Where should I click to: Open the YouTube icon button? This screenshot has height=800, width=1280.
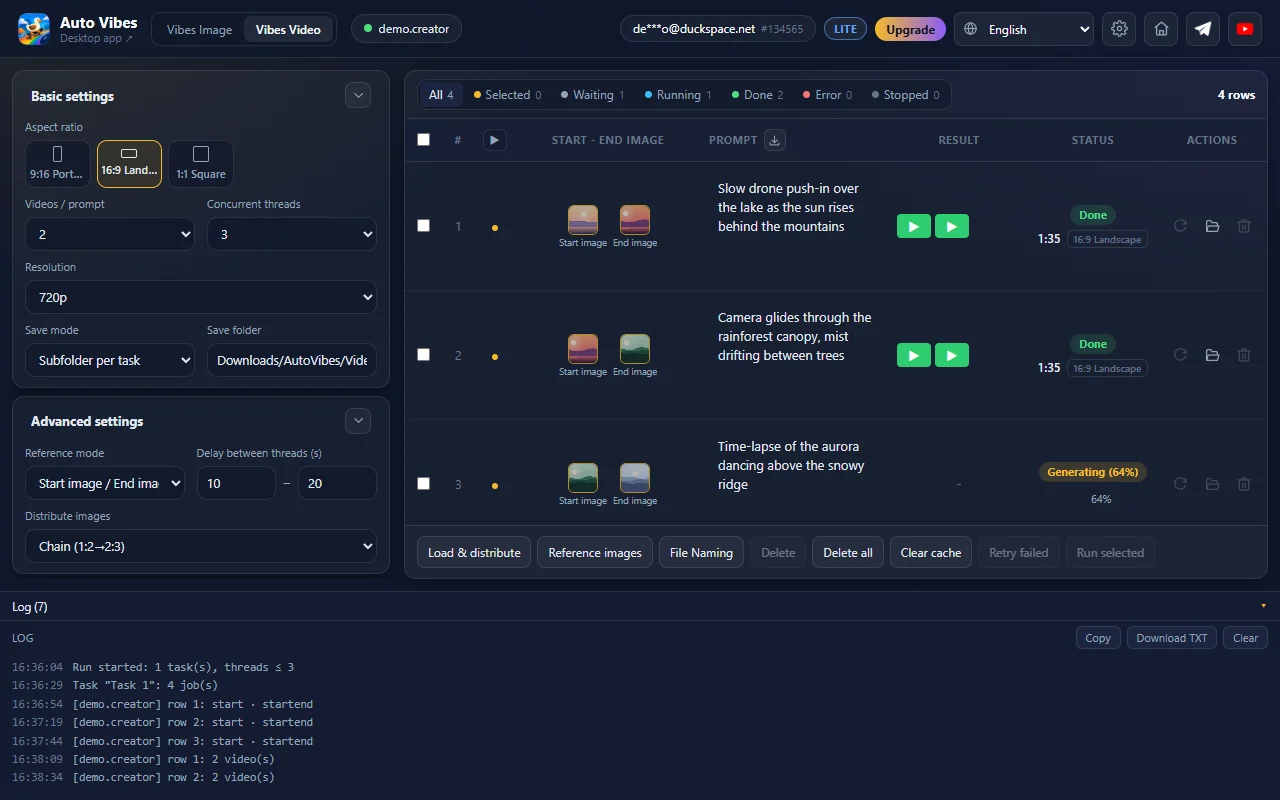[x=1245, y=29]
